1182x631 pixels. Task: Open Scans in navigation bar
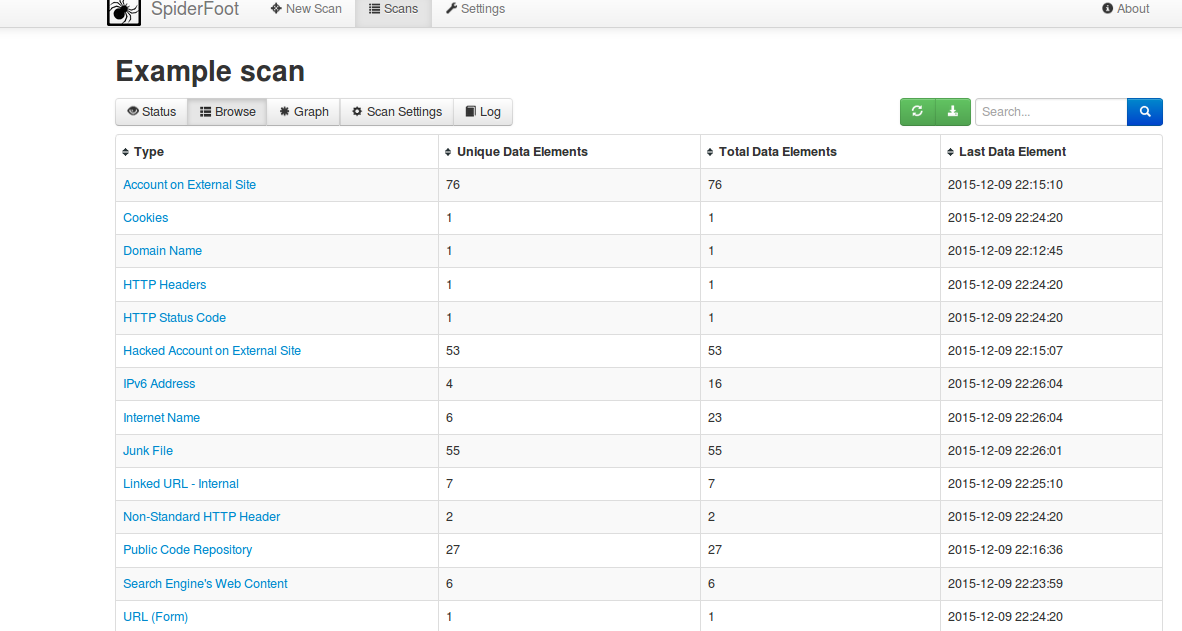tap(393, 9)
